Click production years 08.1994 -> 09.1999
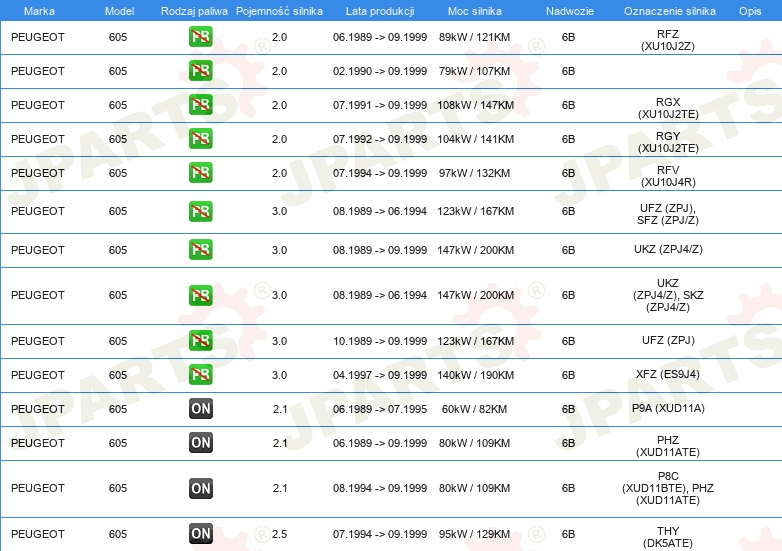This screenshot has width=782, height=551. tap(380, 488)
